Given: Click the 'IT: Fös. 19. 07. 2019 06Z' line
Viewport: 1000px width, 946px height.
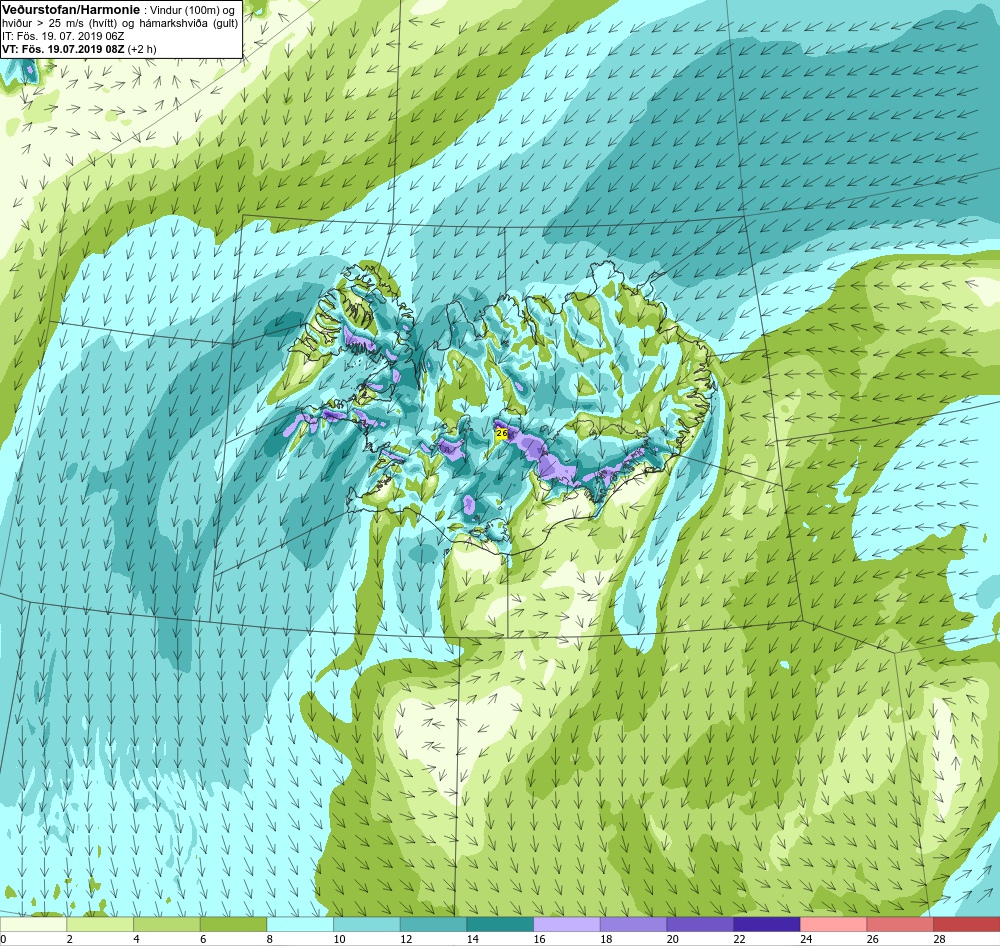Looking at the screenshot, I should coord(63,36).
